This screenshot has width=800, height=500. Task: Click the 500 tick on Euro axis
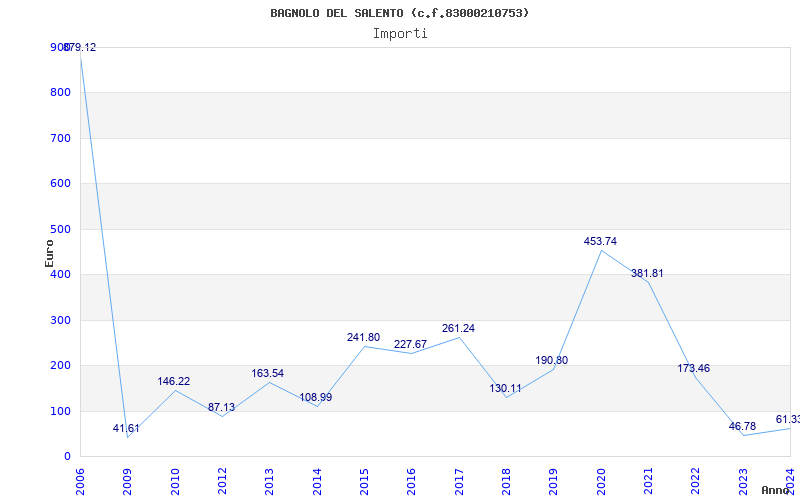click(60, 230)
